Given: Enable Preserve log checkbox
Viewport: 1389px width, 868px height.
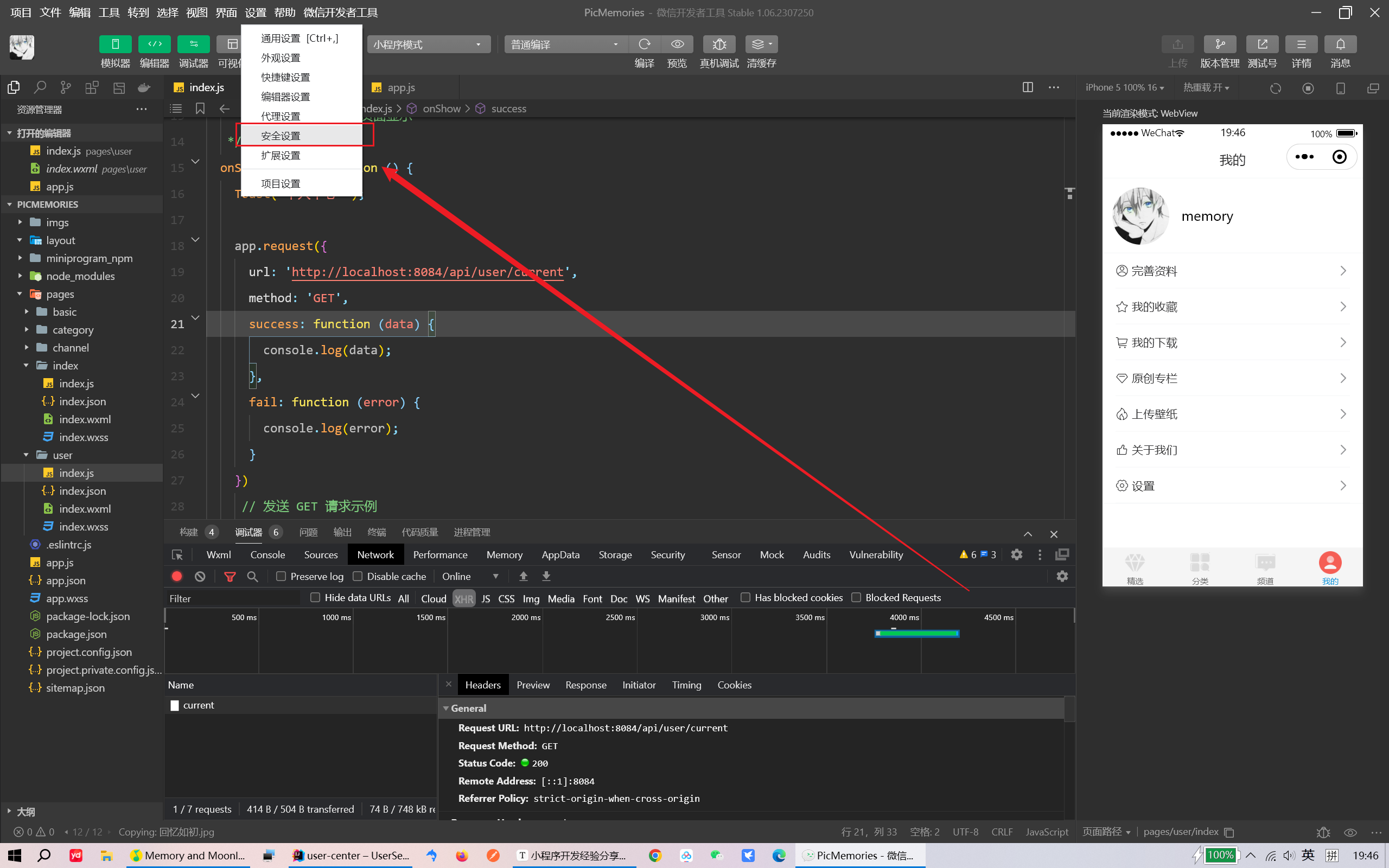Looking at the screenshot, I should pos(281,576).
